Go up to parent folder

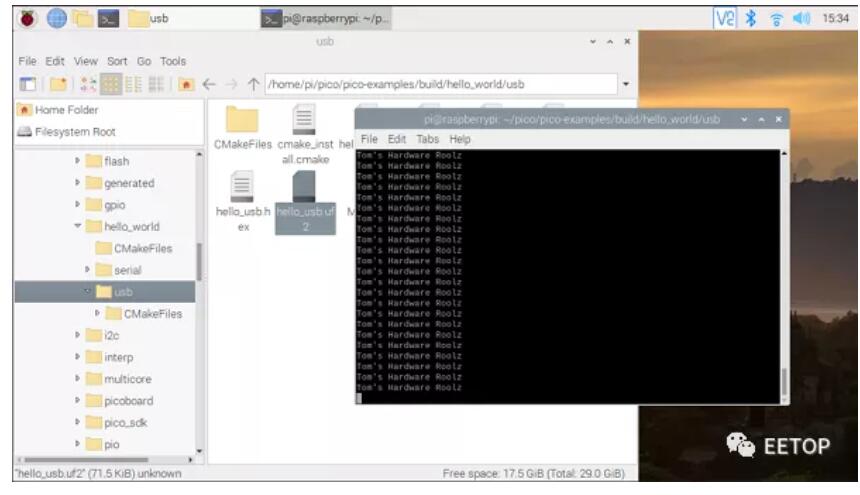253,84
